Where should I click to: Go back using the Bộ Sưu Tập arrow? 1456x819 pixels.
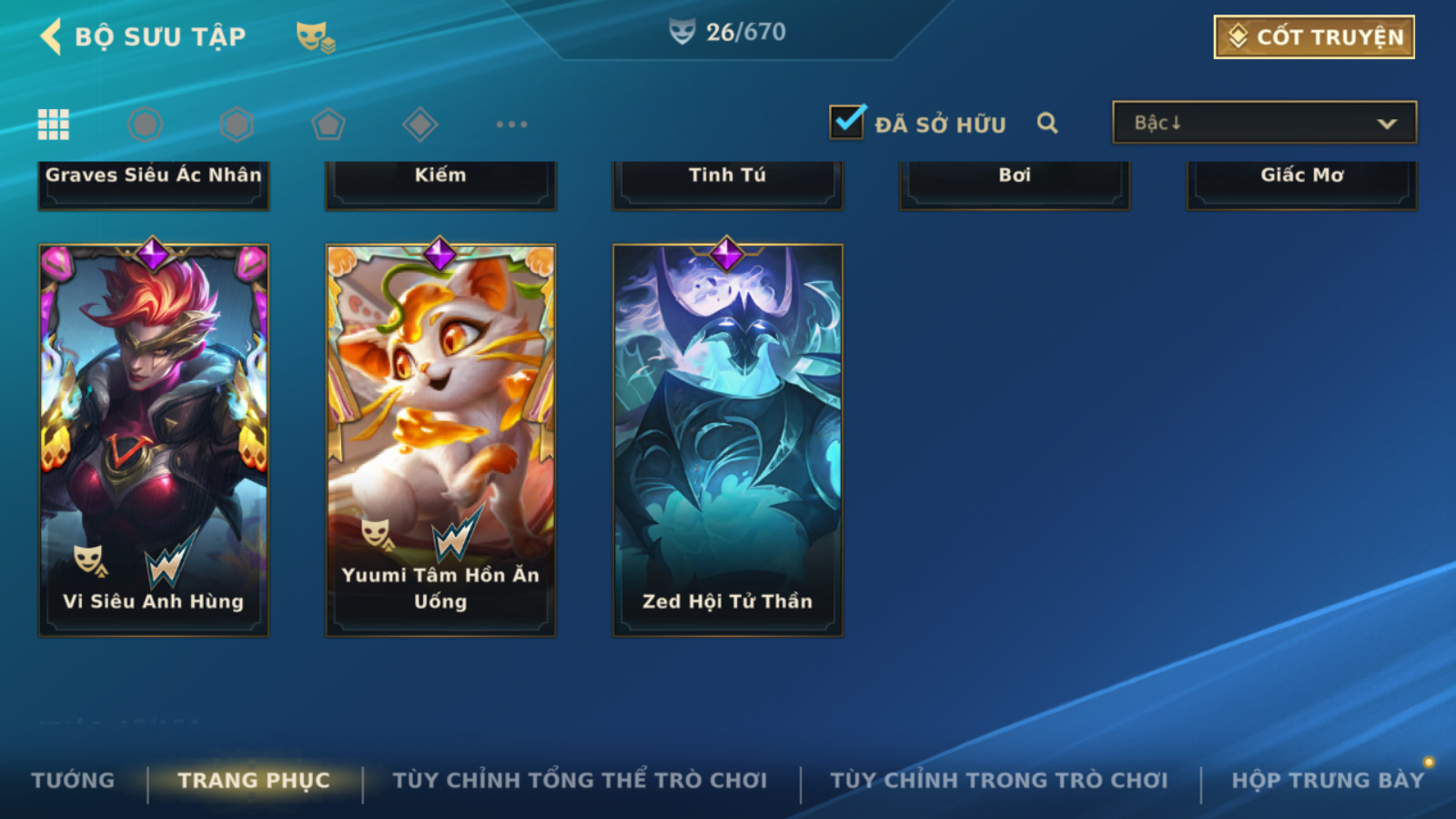click(51, 36)
